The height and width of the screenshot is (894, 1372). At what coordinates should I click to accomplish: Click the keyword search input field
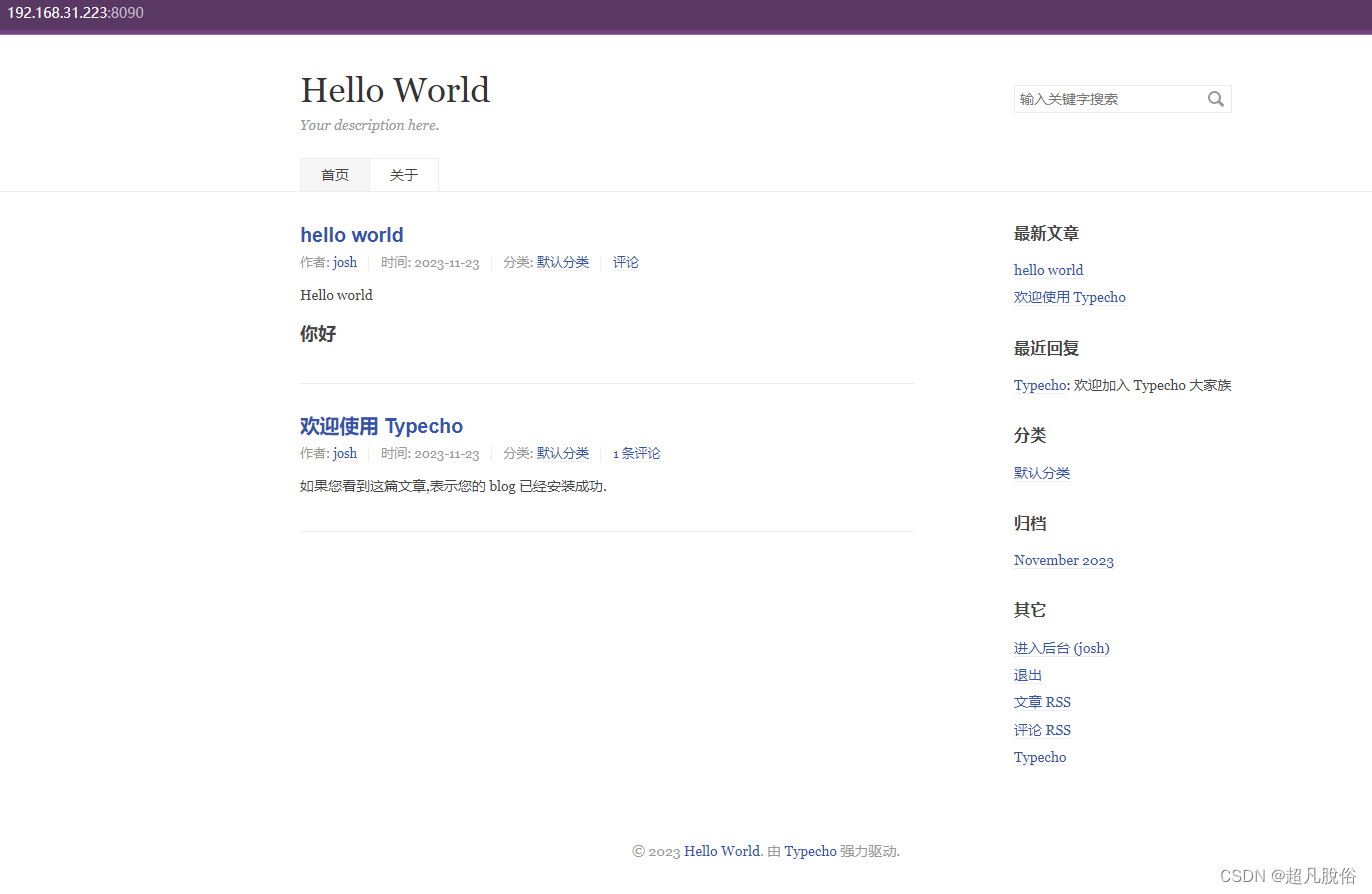pyautogui.click(x=1100, y=99)
